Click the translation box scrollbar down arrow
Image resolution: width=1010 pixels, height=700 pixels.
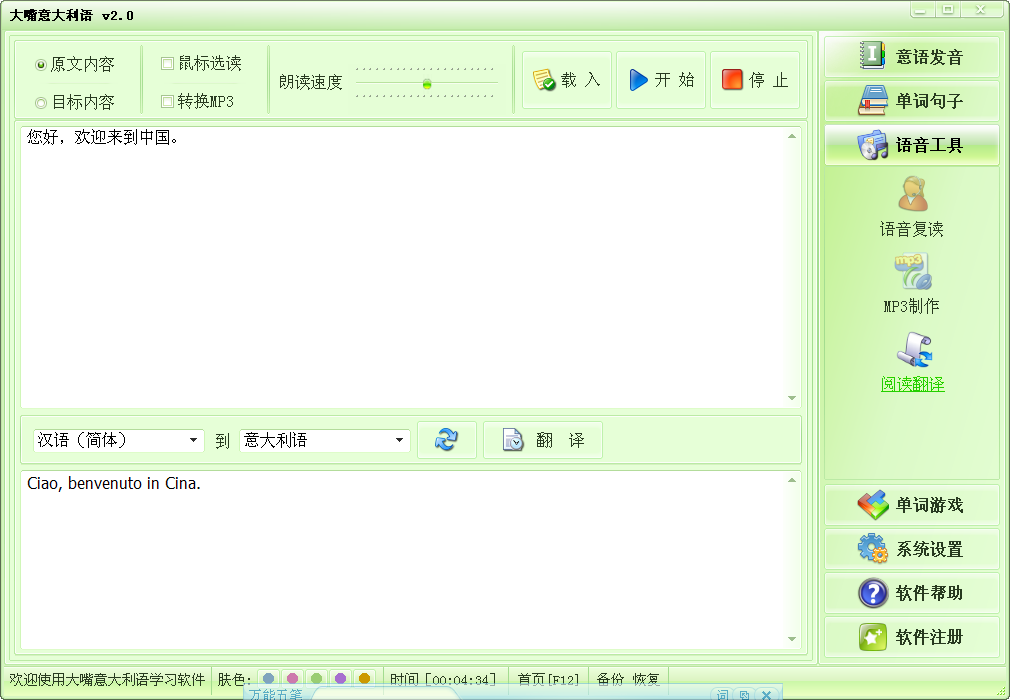(x=792, y=639)
